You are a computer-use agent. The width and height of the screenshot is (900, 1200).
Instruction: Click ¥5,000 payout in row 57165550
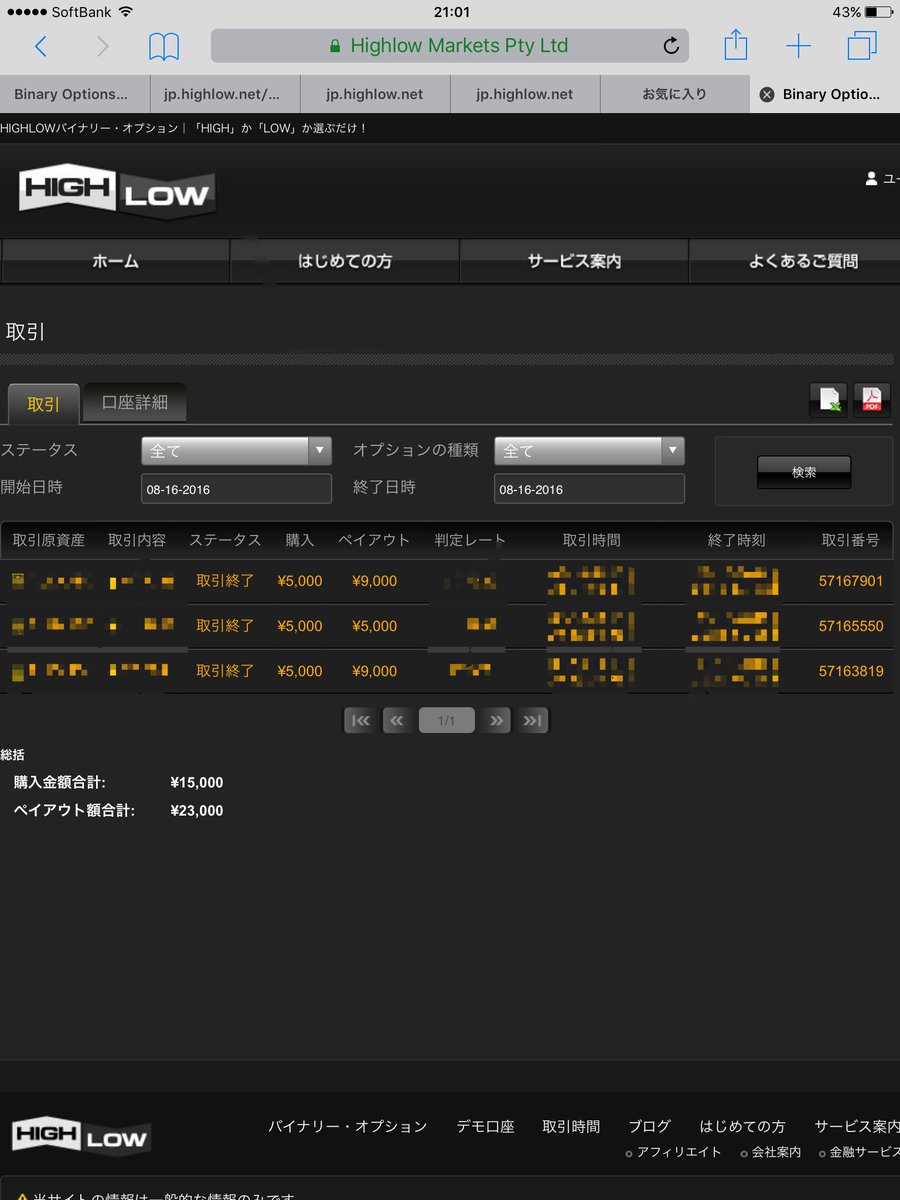[375, 626]
